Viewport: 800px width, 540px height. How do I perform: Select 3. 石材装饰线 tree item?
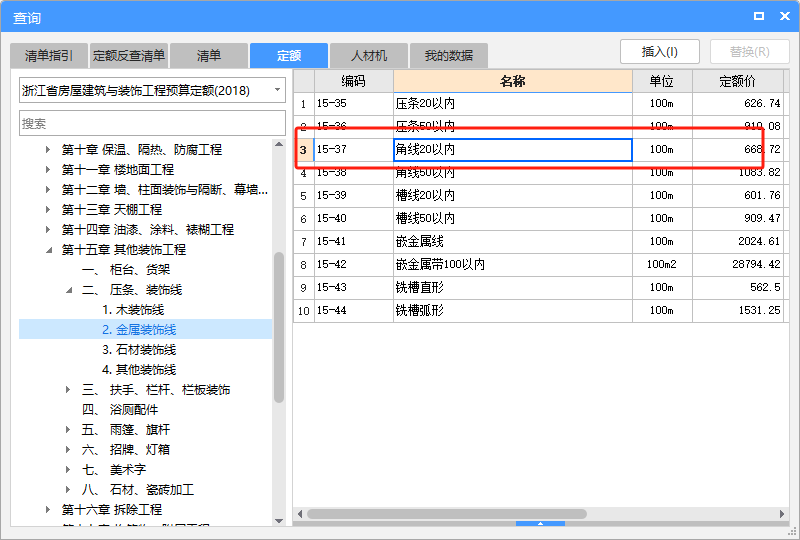click(139, 350)
